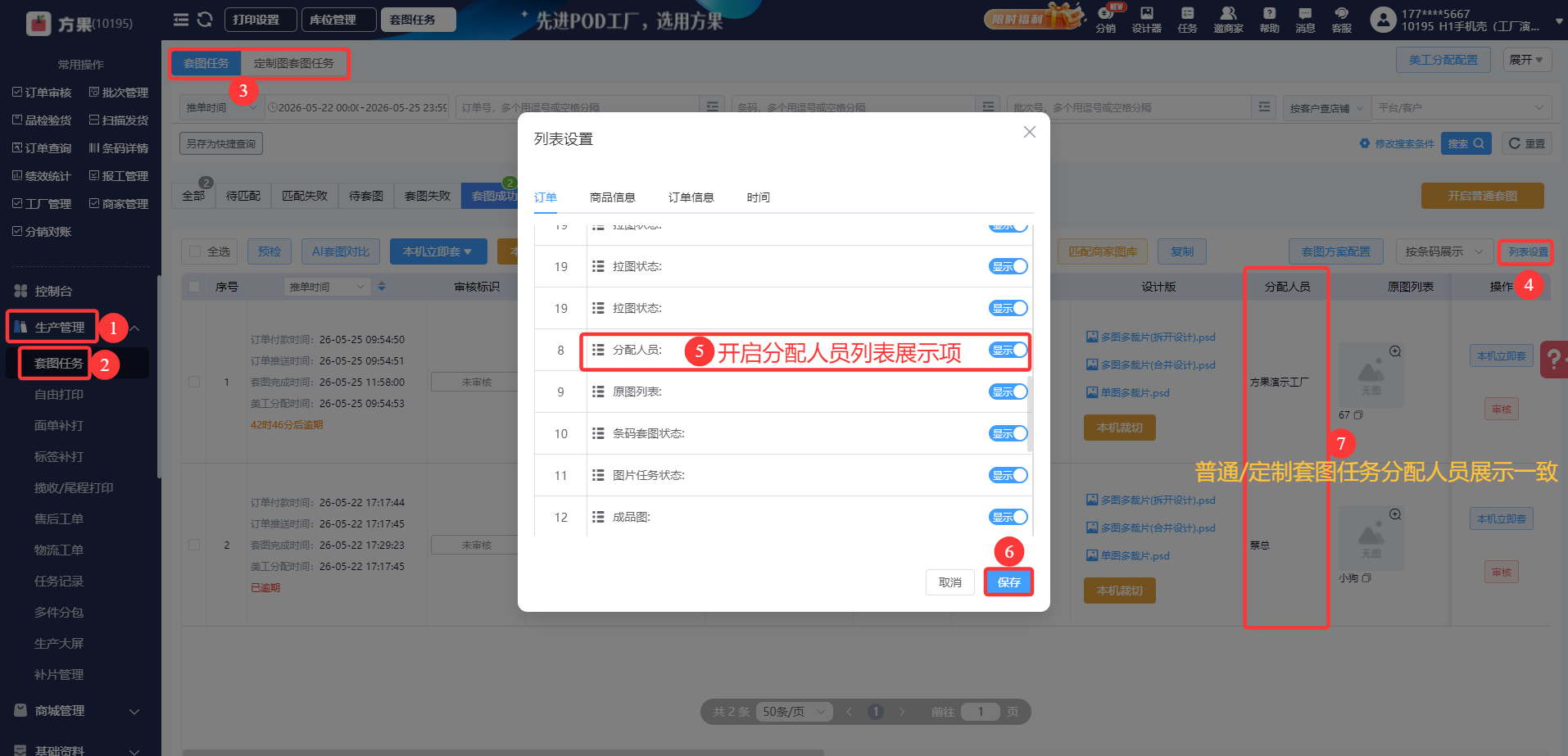Click the 修改搜索条件 link
1568x756 pixels.
click(x=1398, y=143)
